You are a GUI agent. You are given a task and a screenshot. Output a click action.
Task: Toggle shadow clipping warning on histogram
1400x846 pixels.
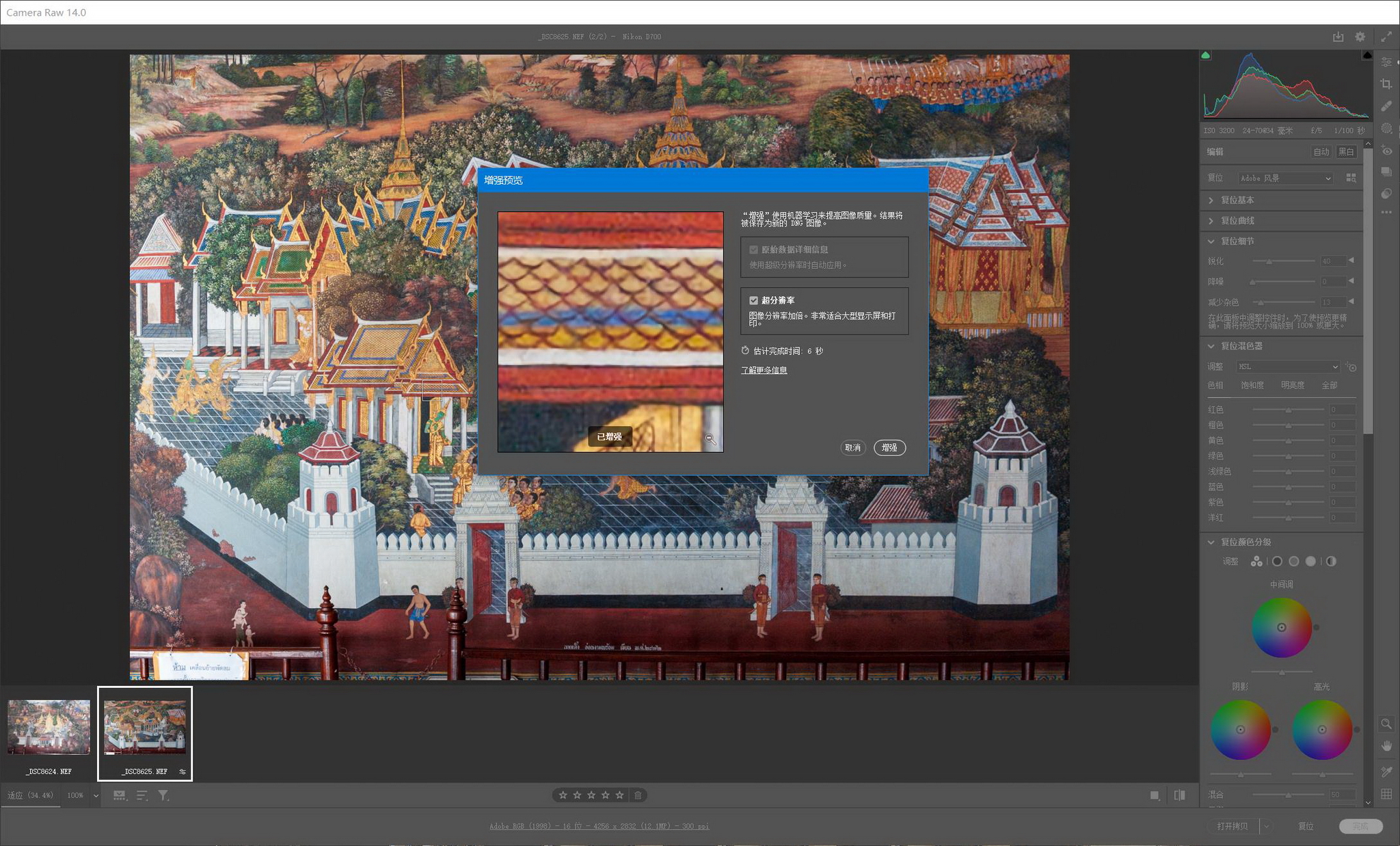1206,55
